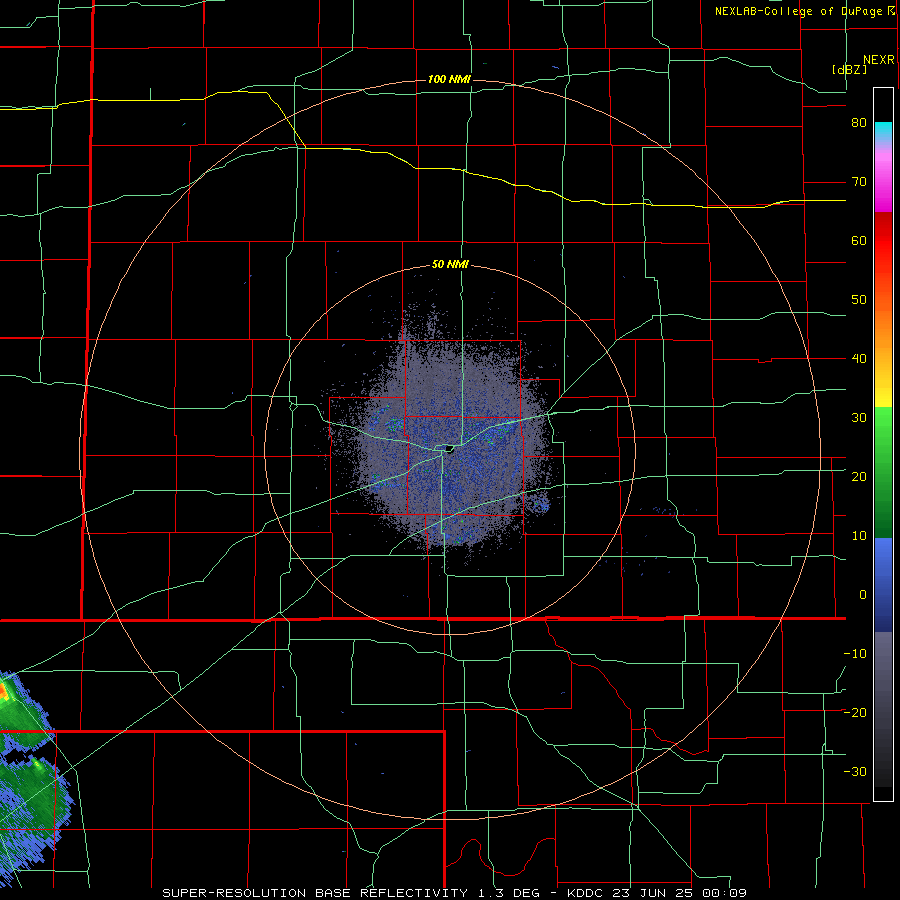Click the dBZ units label above legend
The height and width of the screenshot is (900, 900).
point(849,70)
